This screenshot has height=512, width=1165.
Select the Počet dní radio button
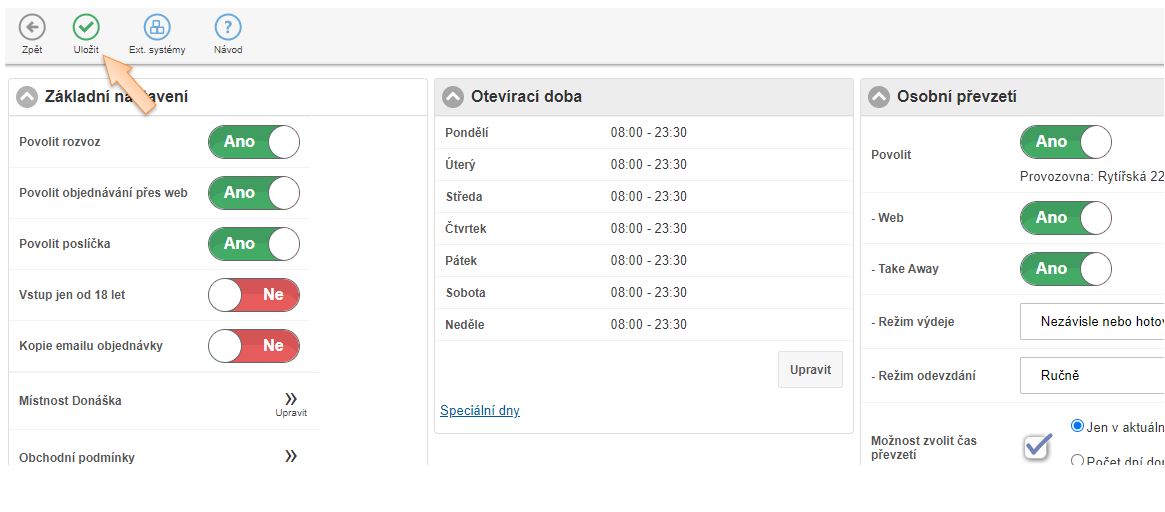tap(1077, 461)
